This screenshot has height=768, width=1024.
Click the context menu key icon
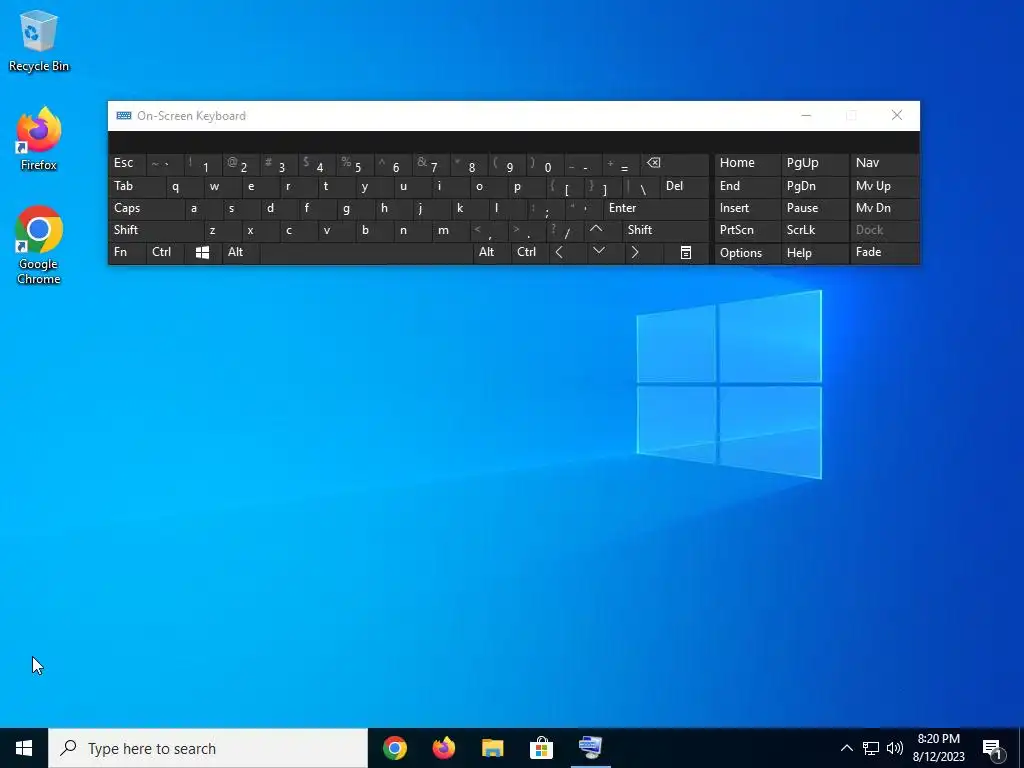(x=686, y=253)
